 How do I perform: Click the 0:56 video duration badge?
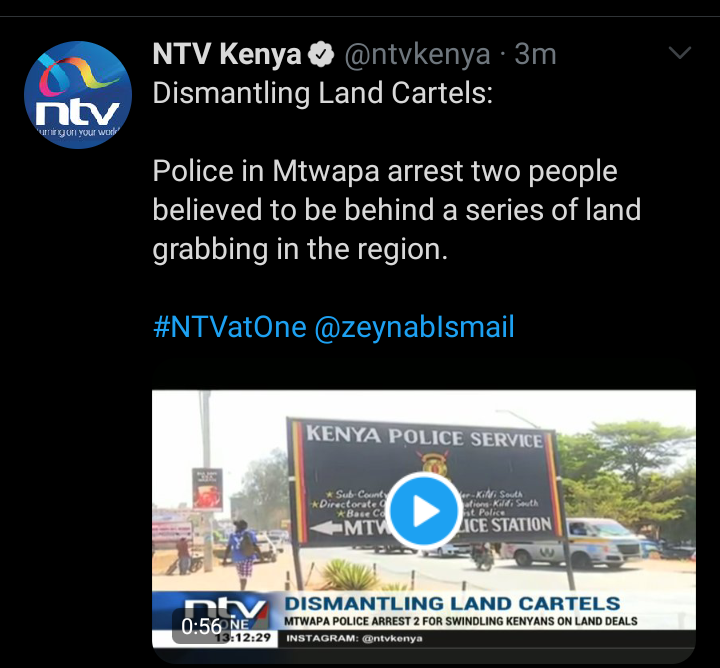201,626
